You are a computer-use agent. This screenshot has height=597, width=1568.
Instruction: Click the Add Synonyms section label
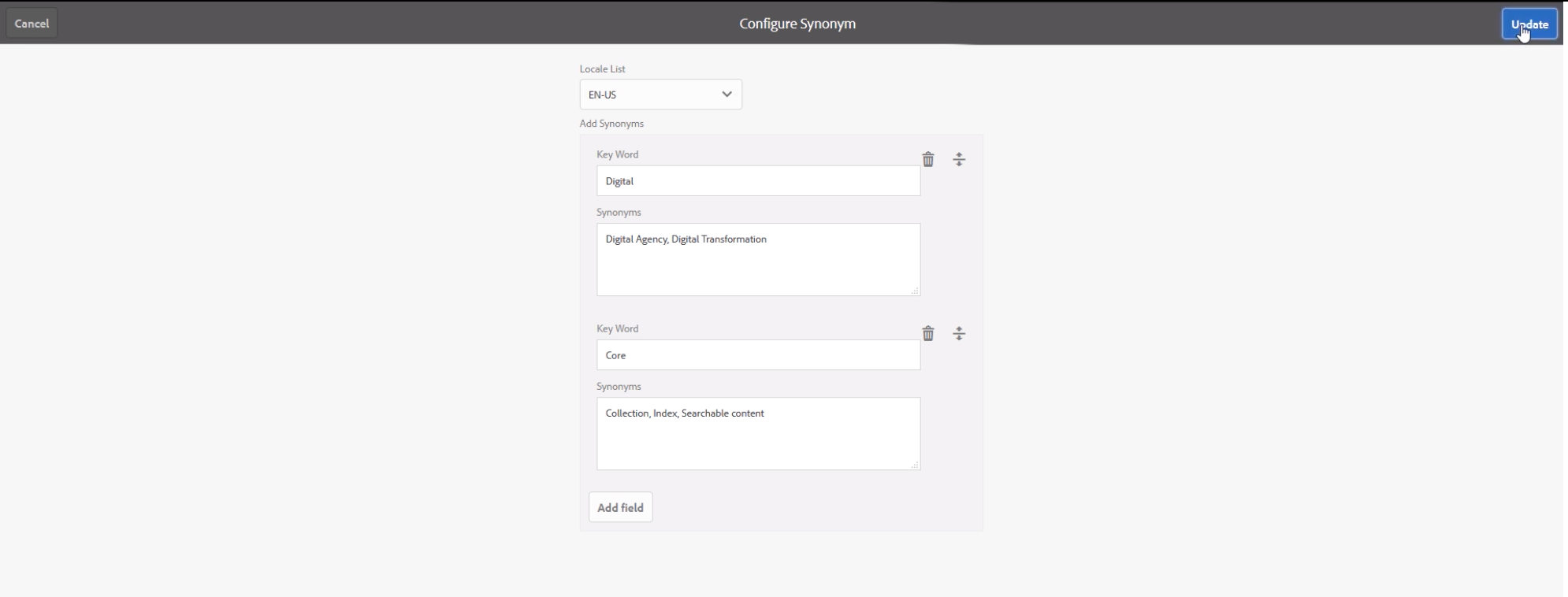click(611, 124)
